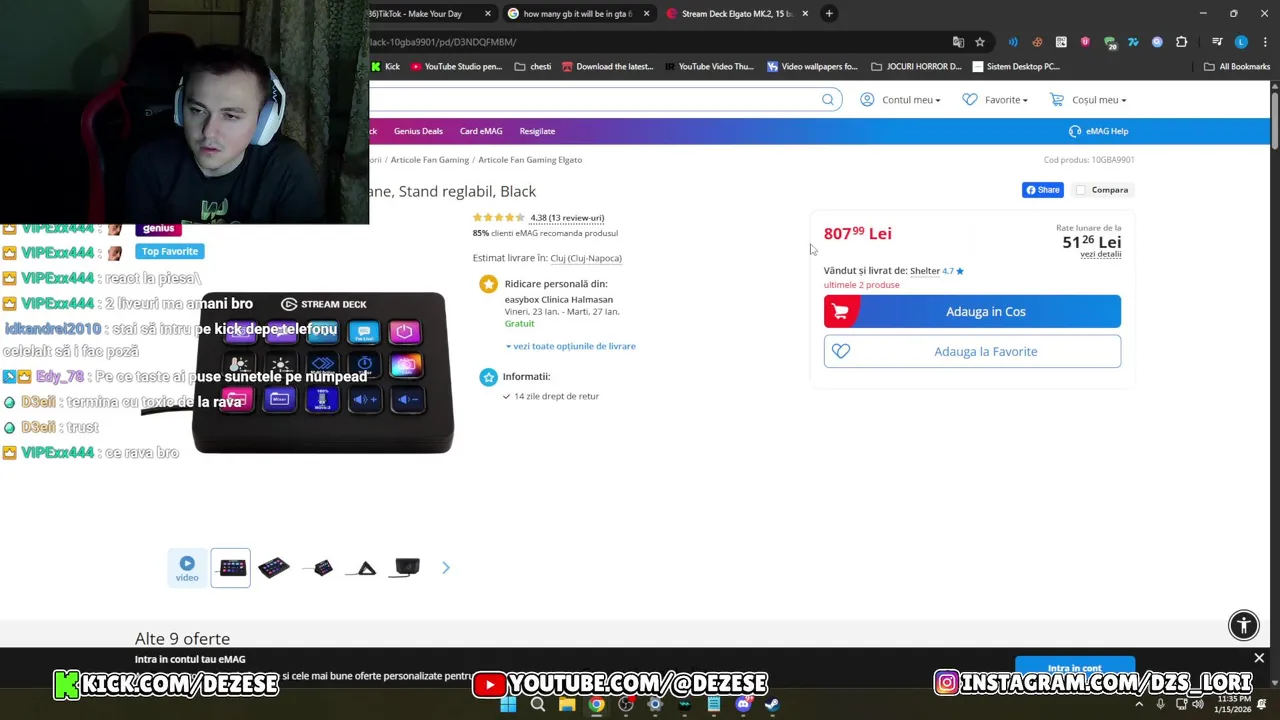The height and width of the screenshot is (720, 1280).
Task: Open the Shelter seller link
Action: pyautogui.click(x=925, y=271)
